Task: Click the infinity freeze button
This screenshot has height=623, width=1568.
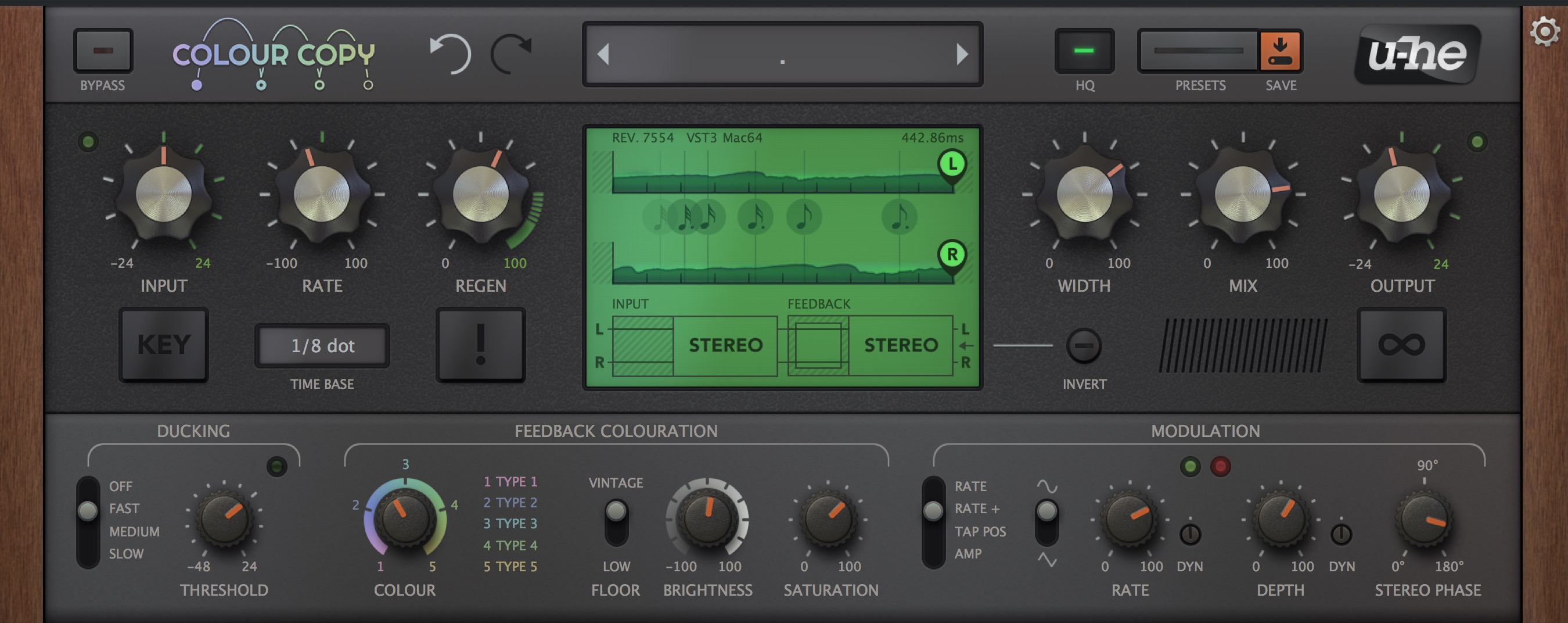Action: [1401, 345]
